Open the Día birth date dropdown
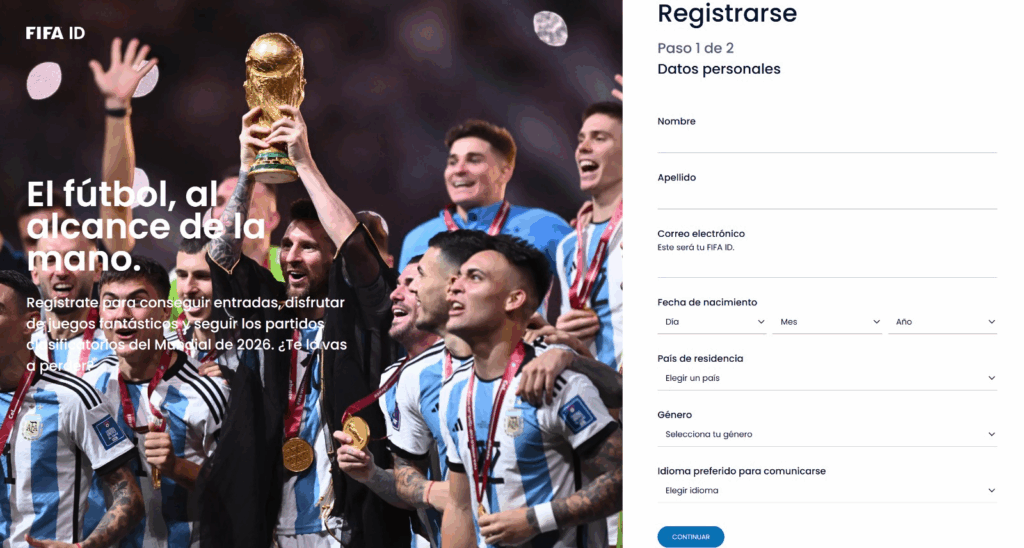The height and width of the screenshot is (548, 1024). pyautogui.click(x=712, y=323)
